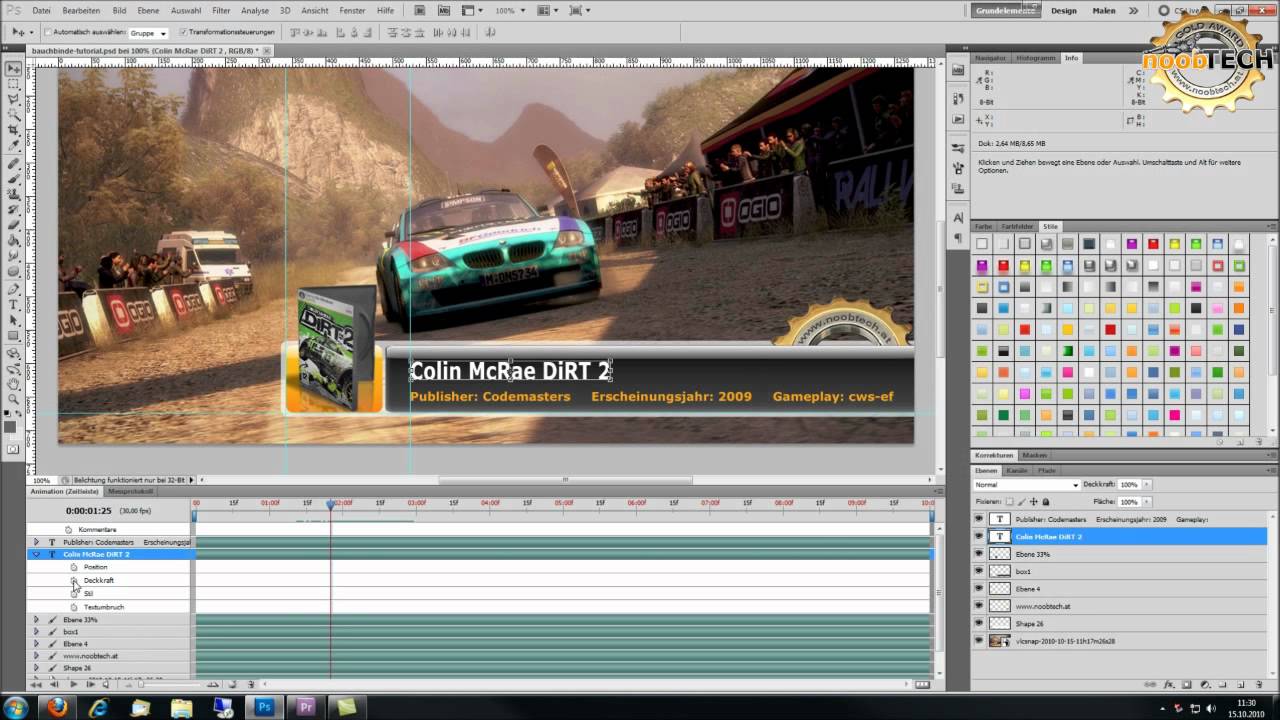
Task: Expand the box1 timeline track
Action: point(36,632)
